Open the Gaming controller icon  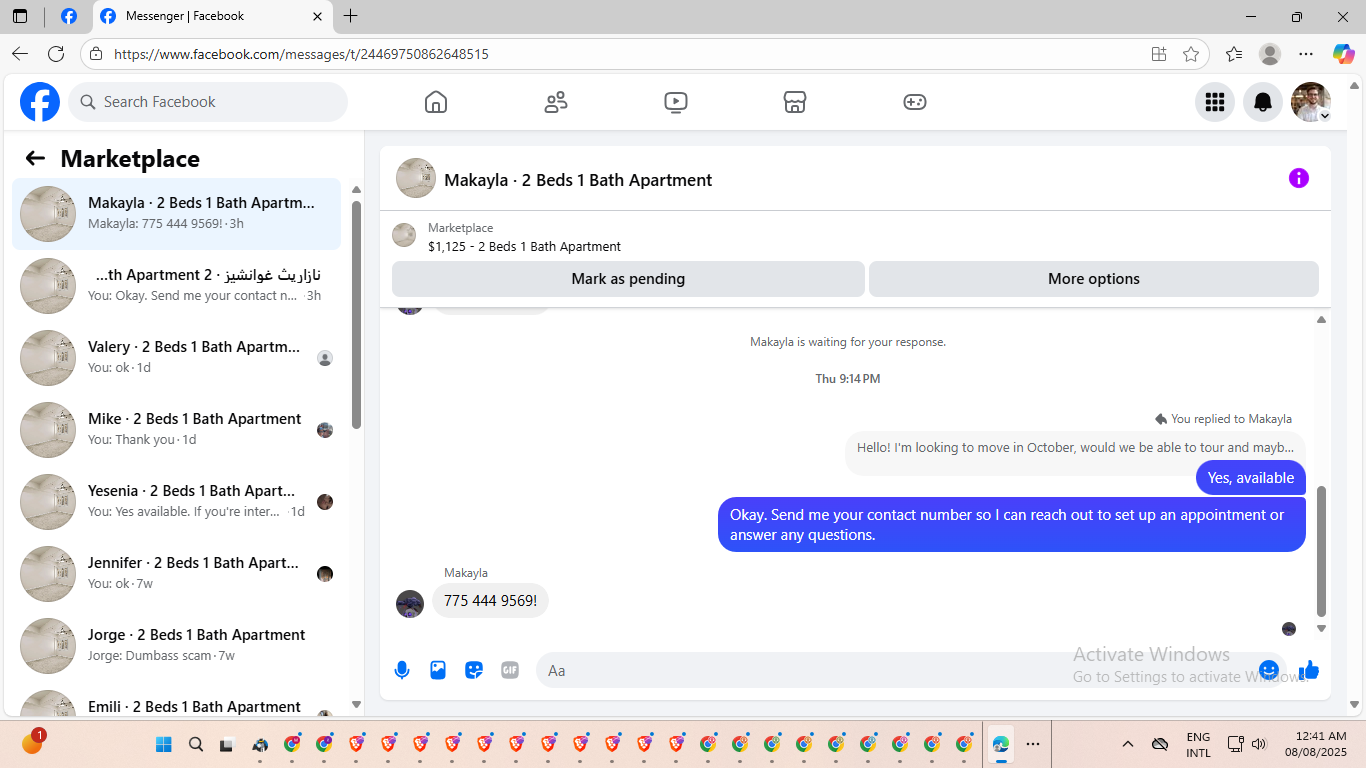click(915, 102)
